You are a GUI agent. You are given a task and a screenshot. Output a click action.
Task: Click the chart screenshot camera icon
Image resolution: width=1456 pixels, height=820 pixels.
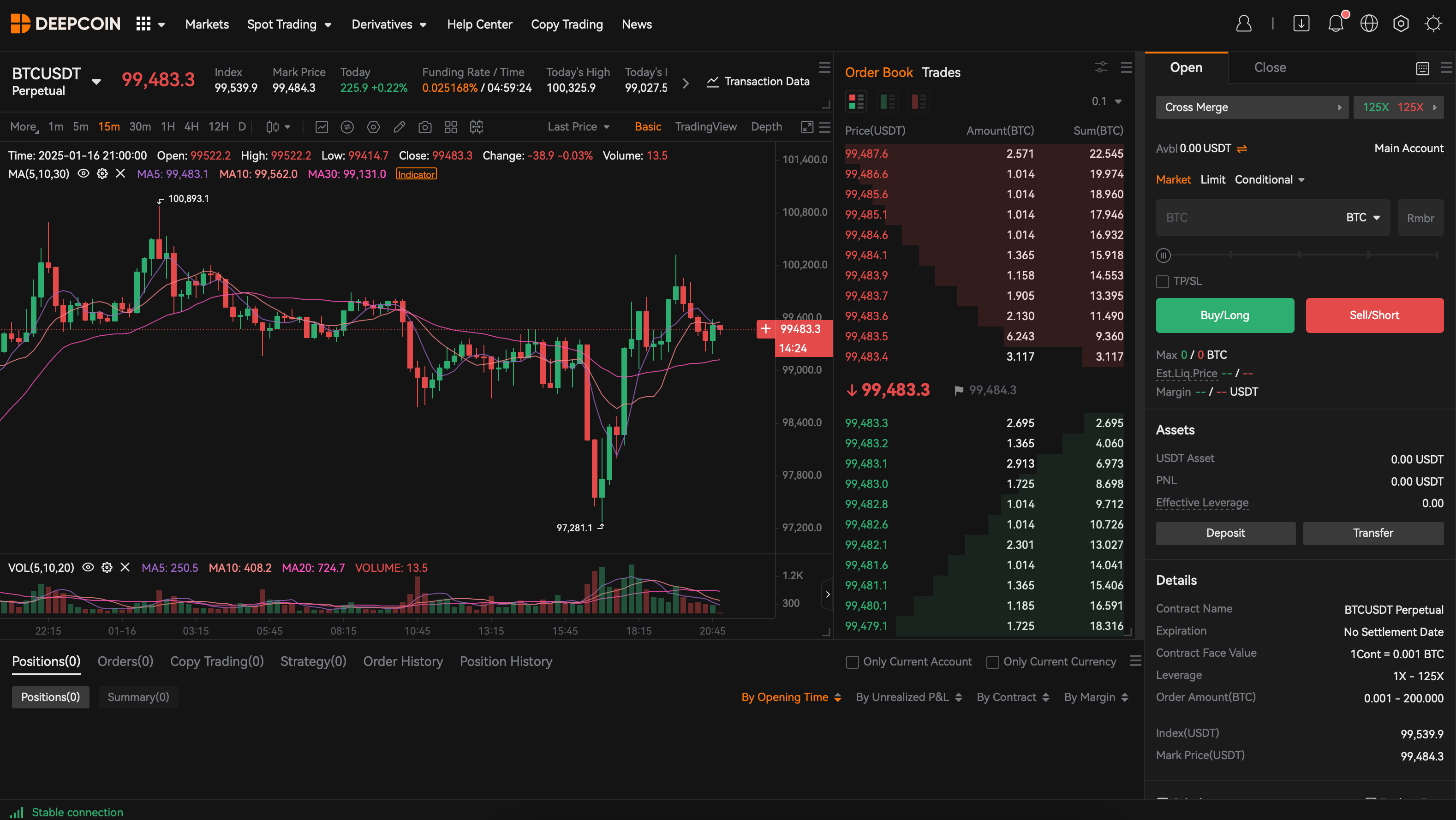425,127
